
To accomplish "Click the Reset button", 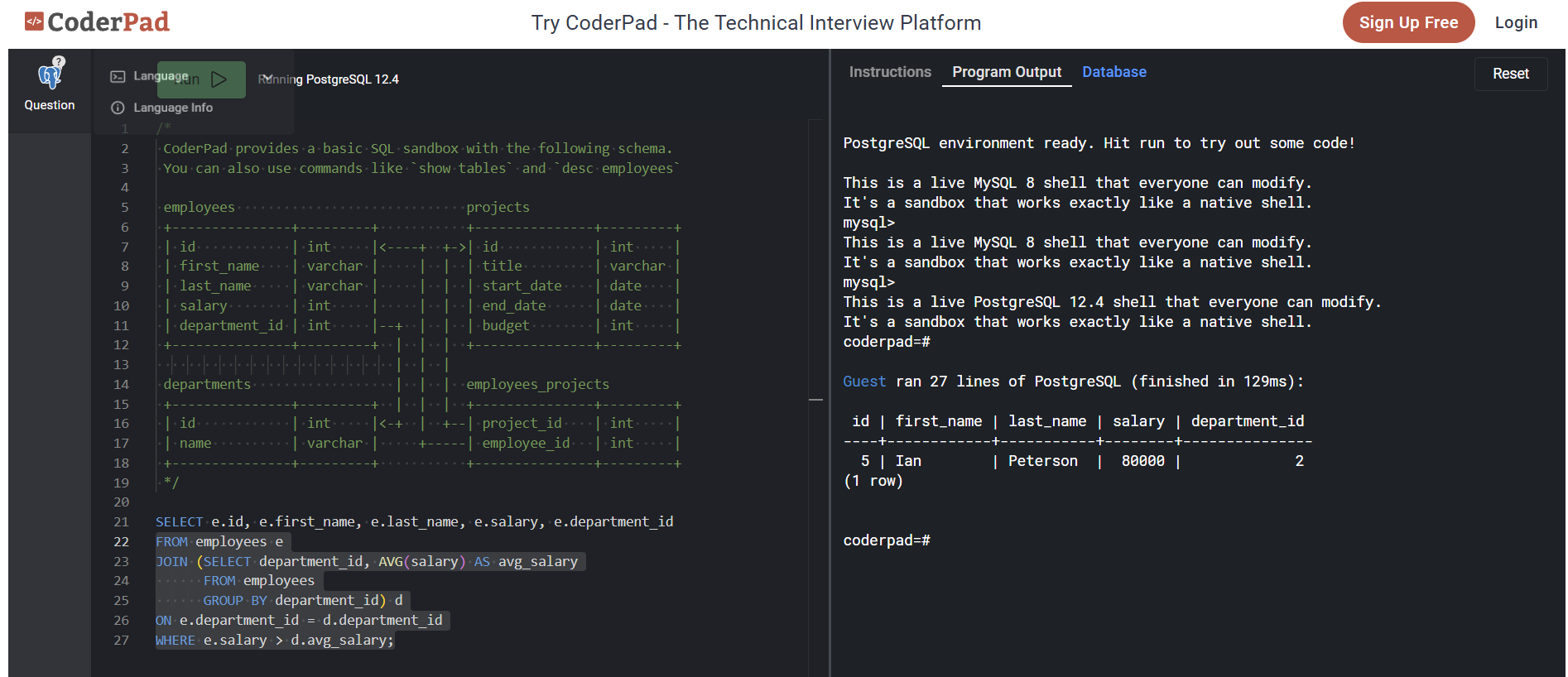I will [1511, 74].
